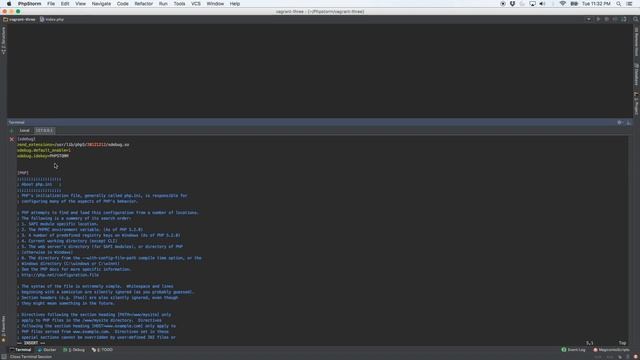Open the Navigate menu
The height and width of the screenshot is (360, 640).
click(101, 4)
